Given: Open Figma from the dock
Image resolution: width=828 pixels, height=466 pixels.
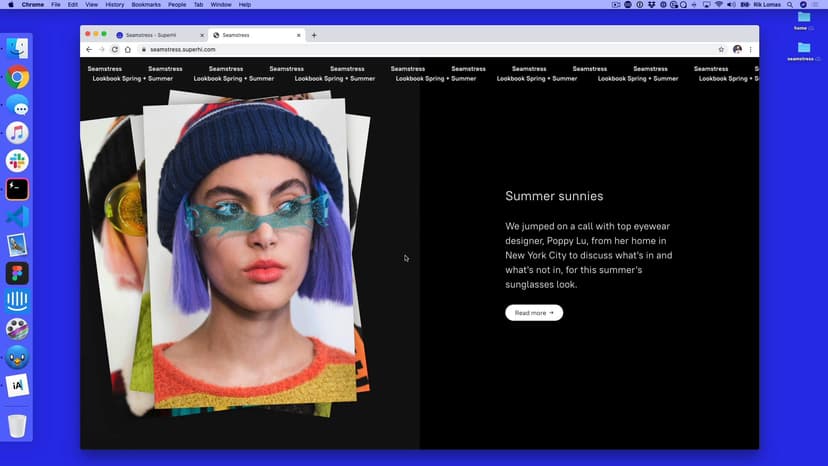Looking at the screenshot, I should pyautogui.click(x=17, y=273).
